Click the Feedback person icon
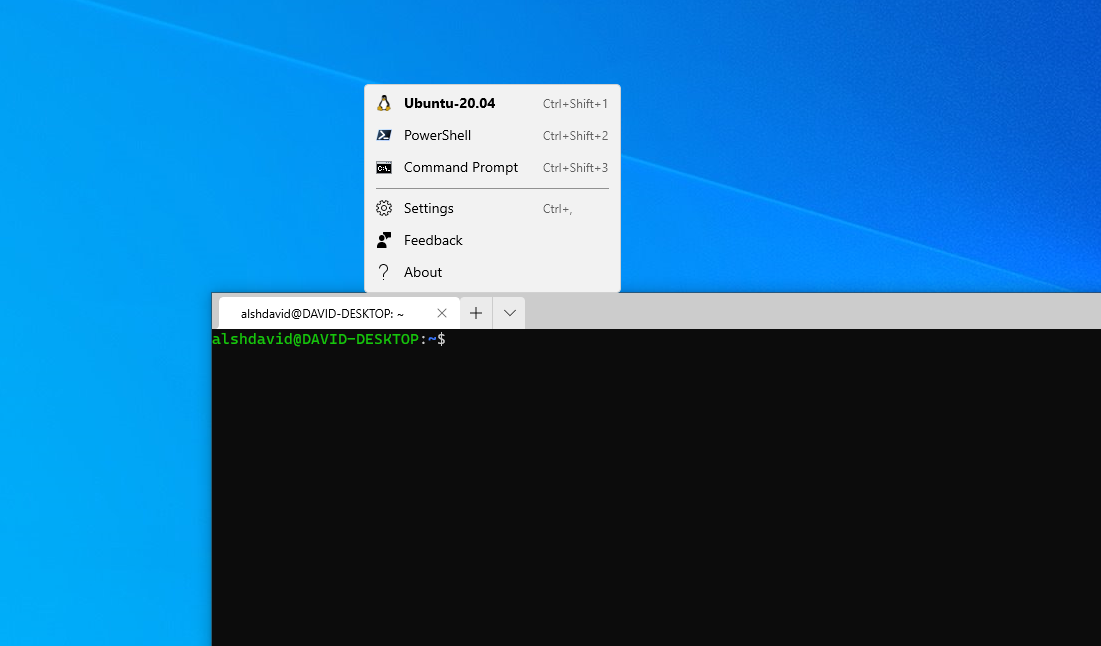 pyautogui.click(x=383, y=240)
